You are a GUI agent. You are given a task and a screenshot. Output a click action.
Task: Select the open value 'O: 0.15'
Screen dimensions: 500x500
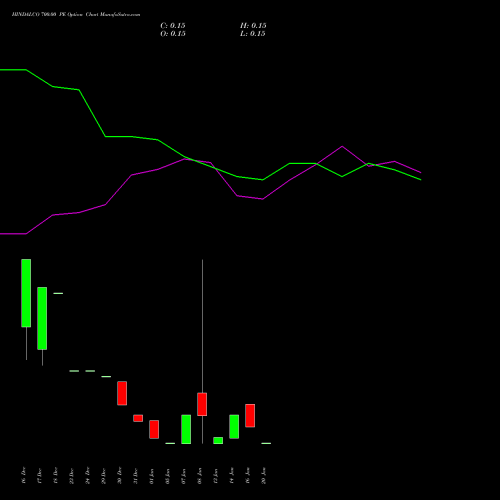(x=173, y=34)
